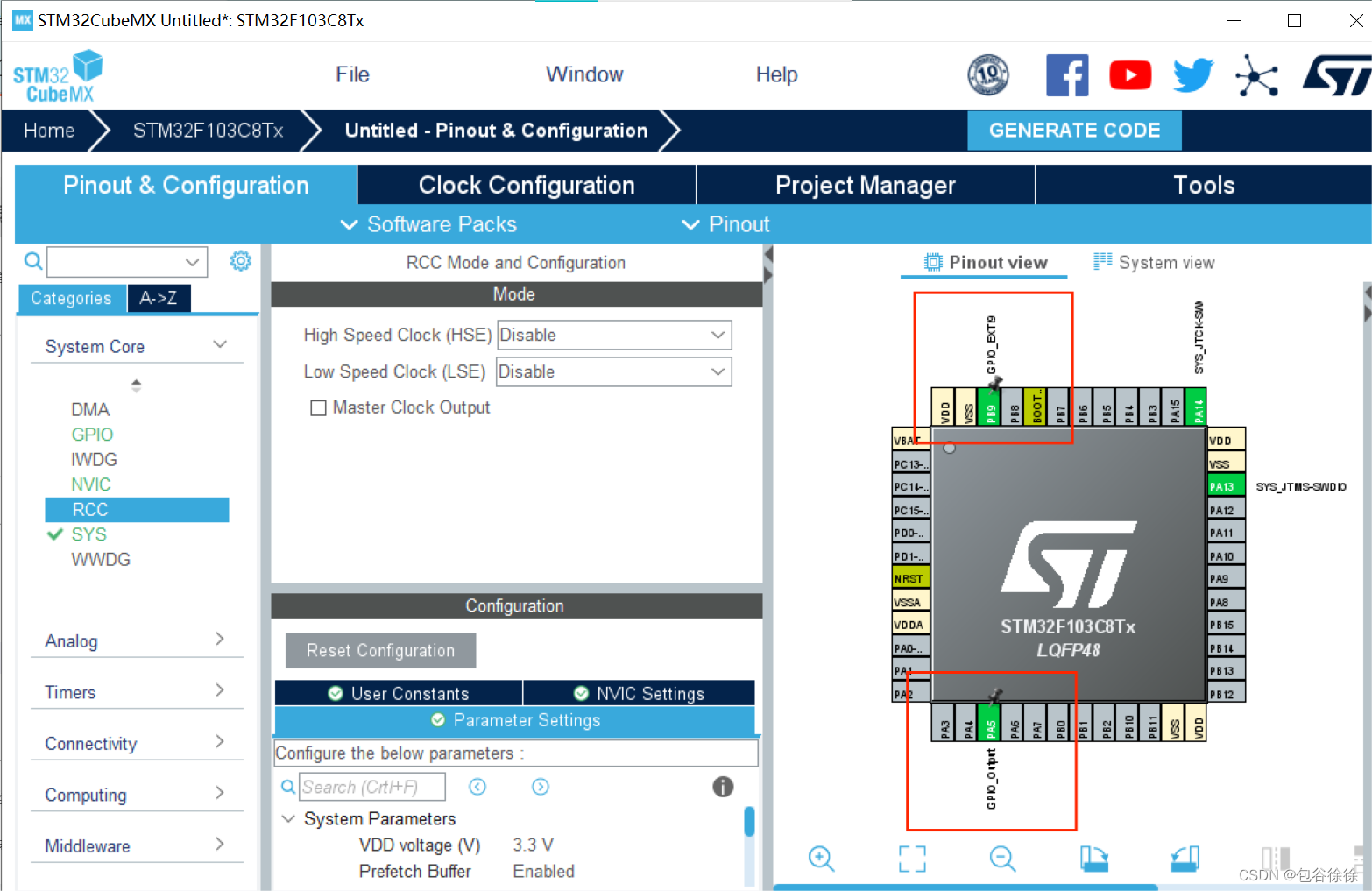Click the PA5 pin on the chip
The height and width of the screenshot is (891, 1372).
point(991,724)
